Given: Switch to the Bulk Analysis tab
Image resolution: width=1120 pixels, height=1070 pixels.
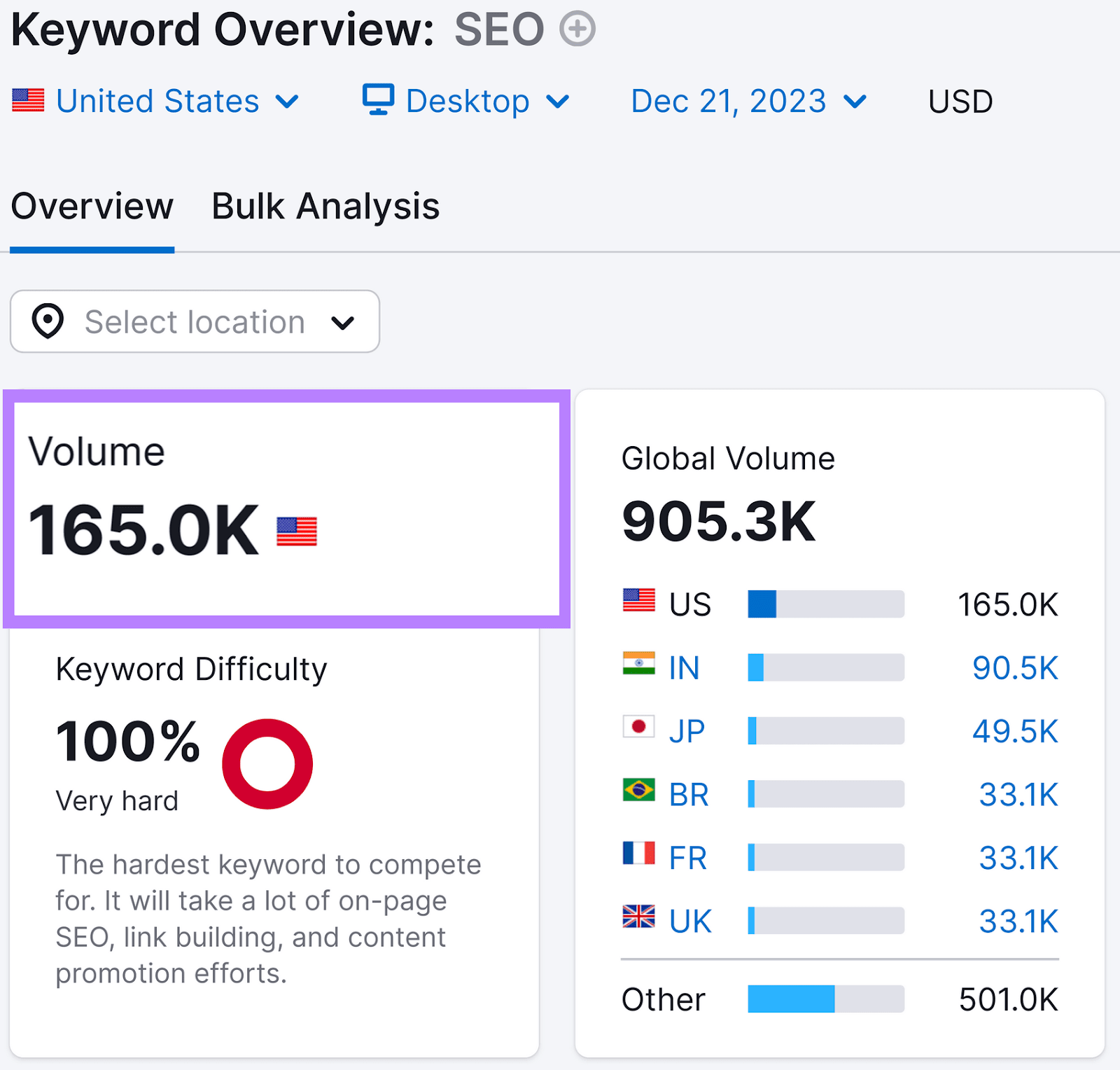Looking at the screenshot, I should point(325,205).
